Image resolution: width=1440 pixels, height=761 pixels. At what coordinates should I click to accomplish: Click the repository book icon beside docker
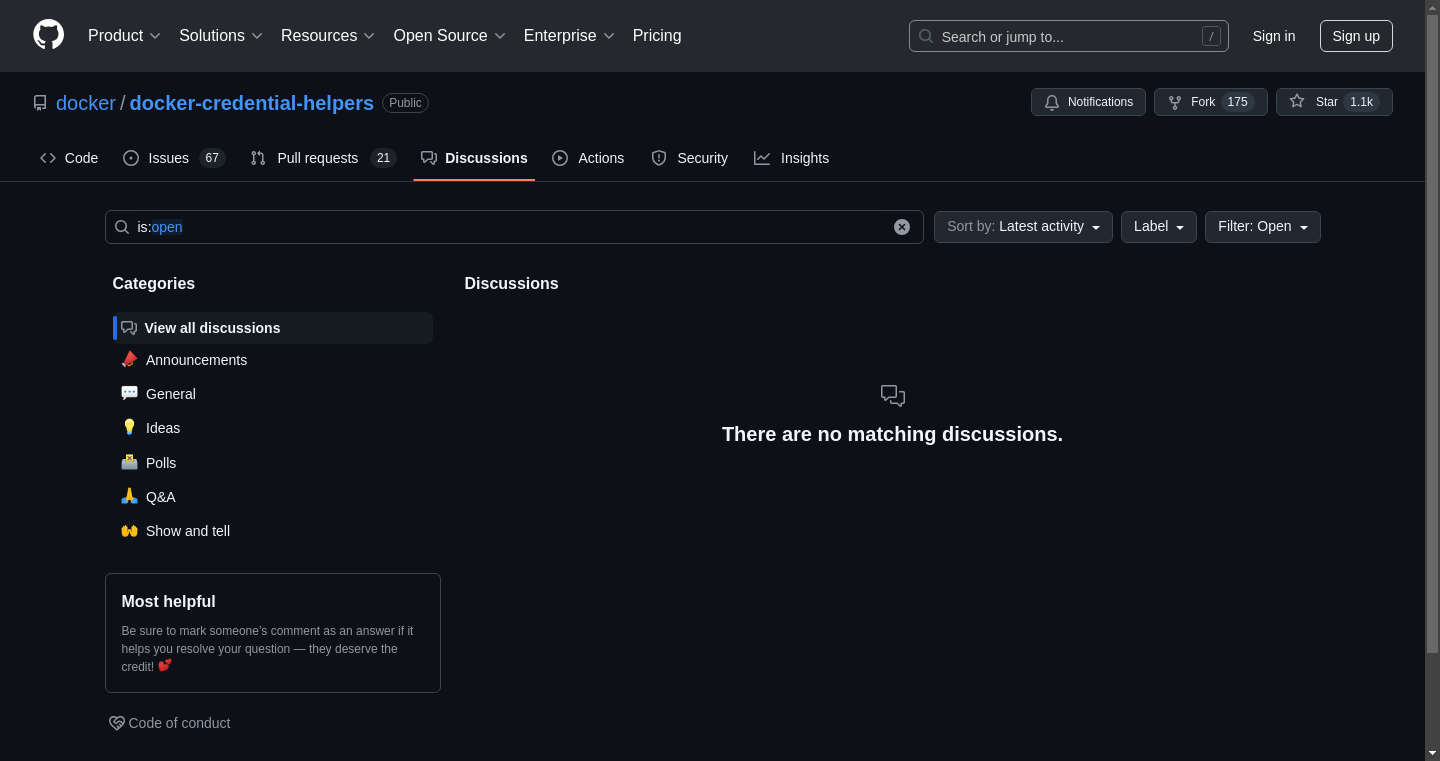point(40,103)
